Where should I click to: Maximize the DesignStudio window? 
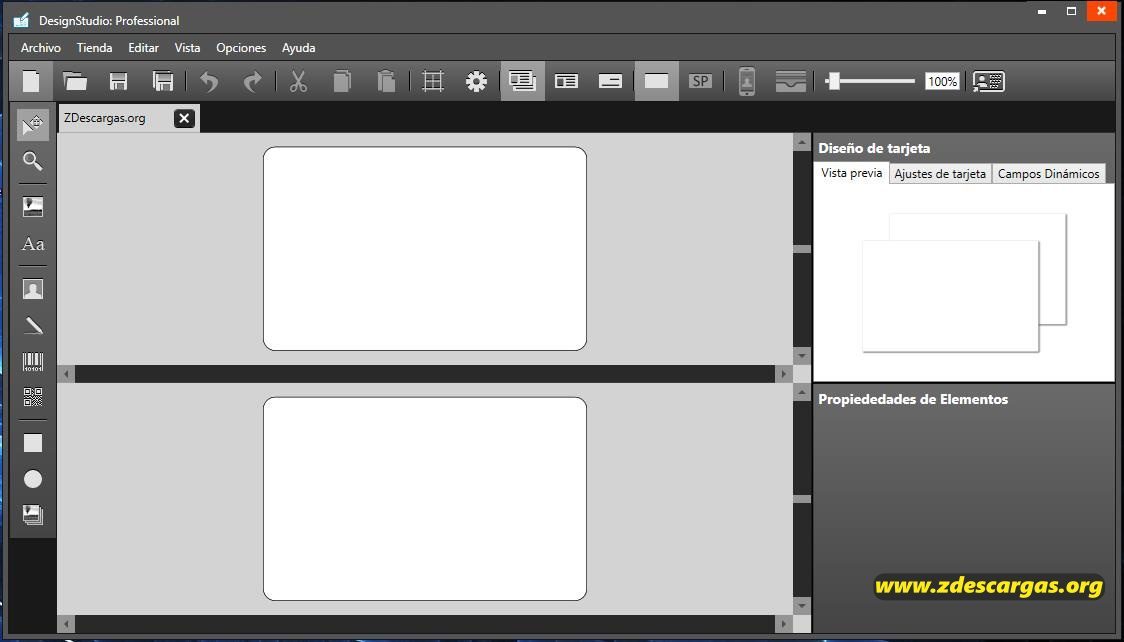pos(1072,11)
